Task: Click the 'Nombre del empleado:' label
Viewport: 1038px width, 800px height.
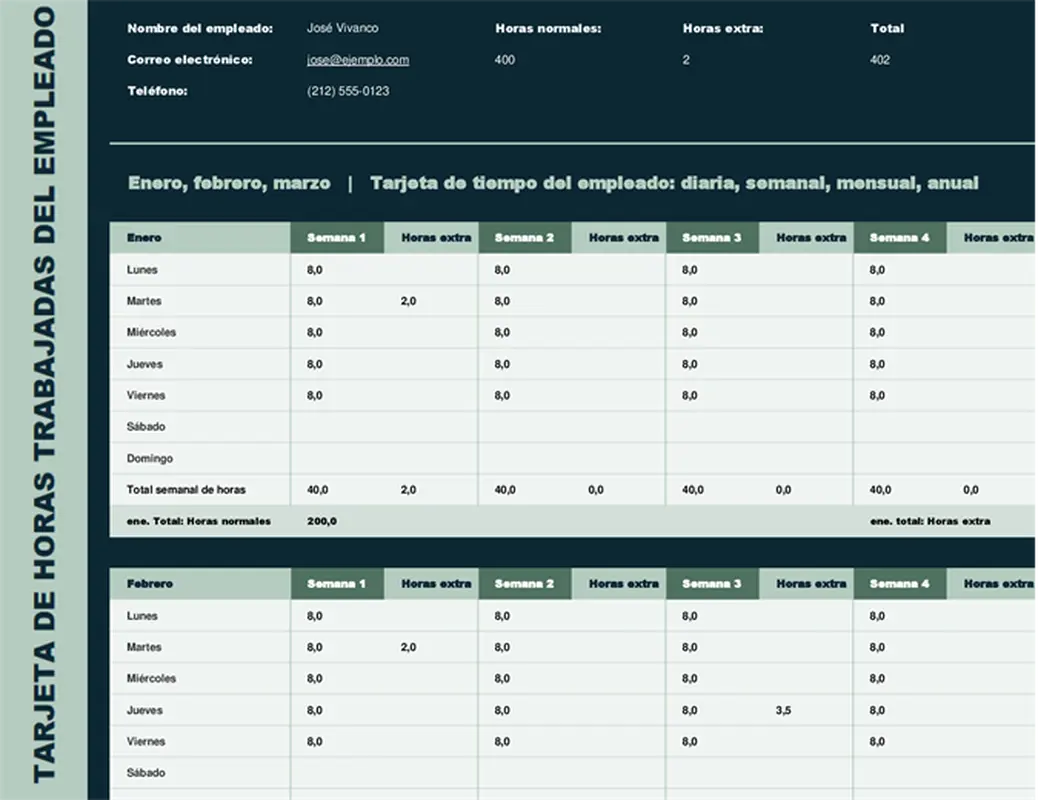Action: click(200, 28)
